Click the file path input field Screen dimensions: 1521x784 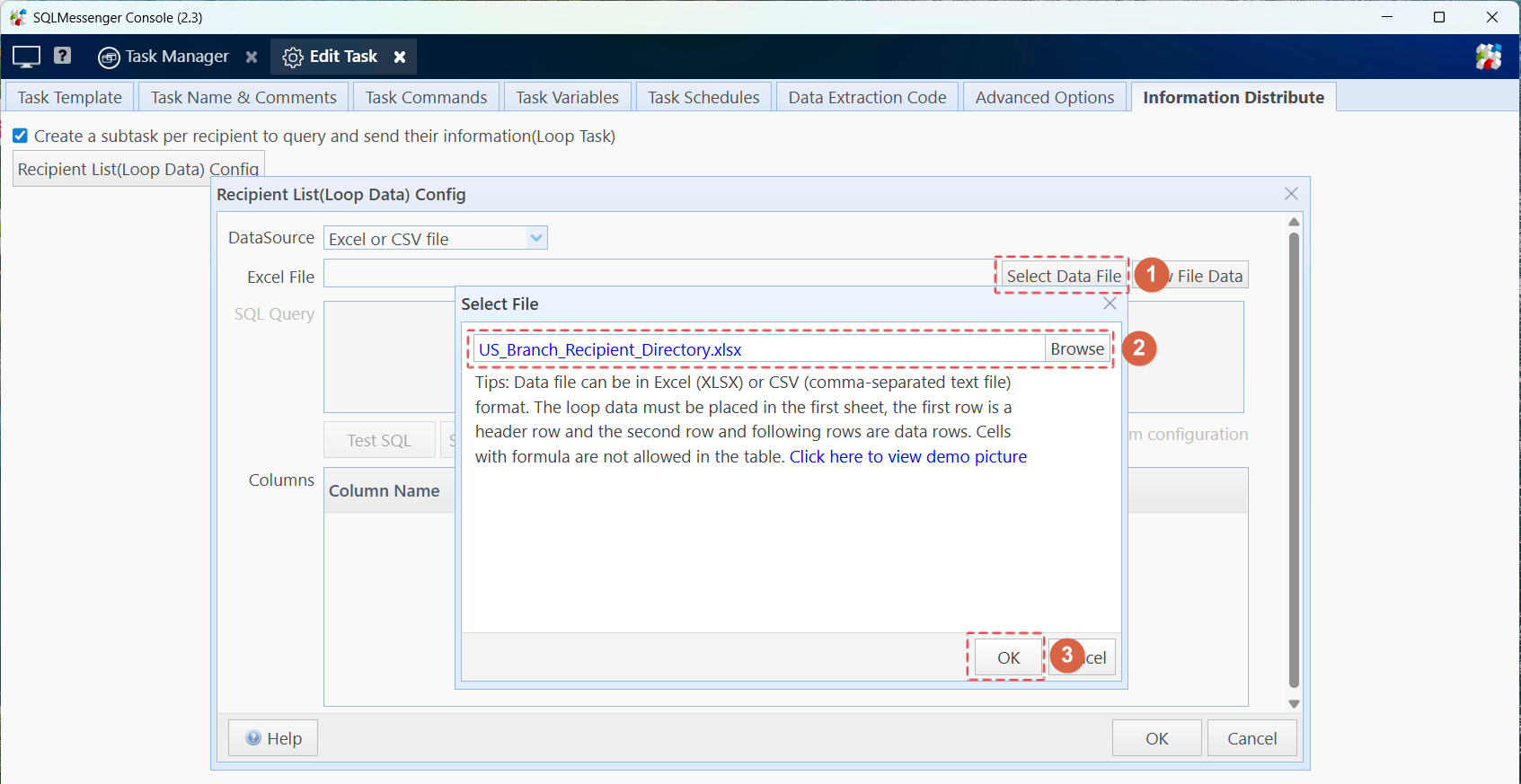click(758, 349)
